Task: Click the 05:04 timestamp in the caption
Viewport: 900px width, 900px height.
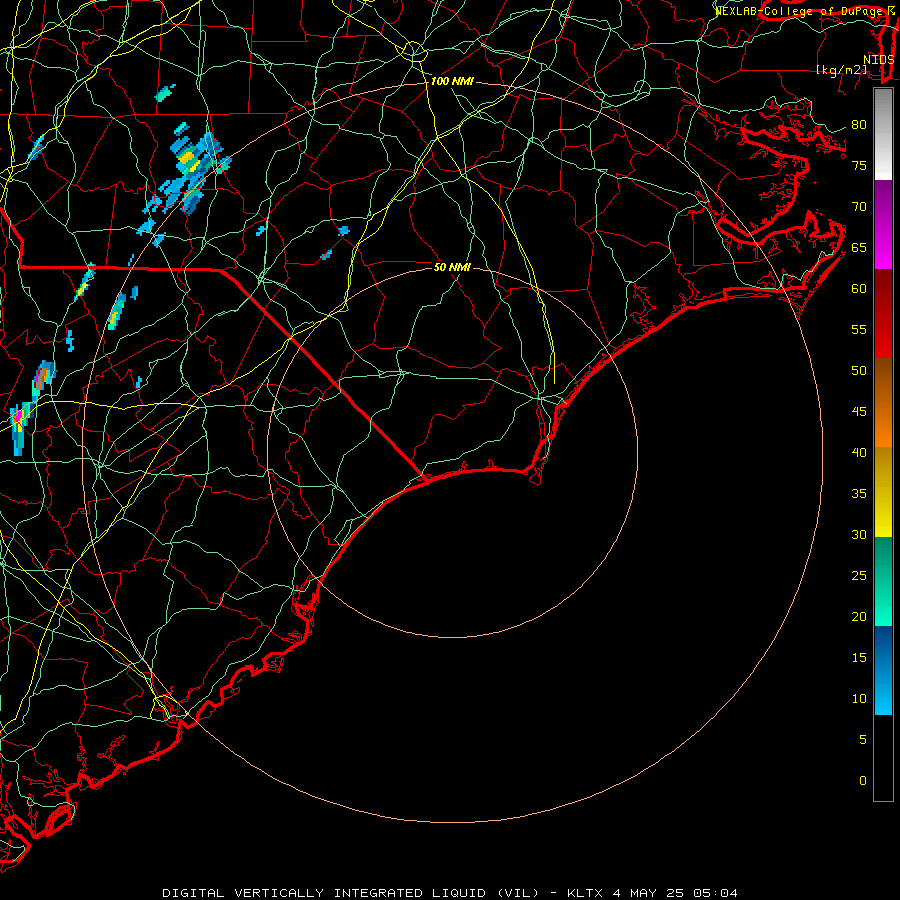Action: point(715,893)
